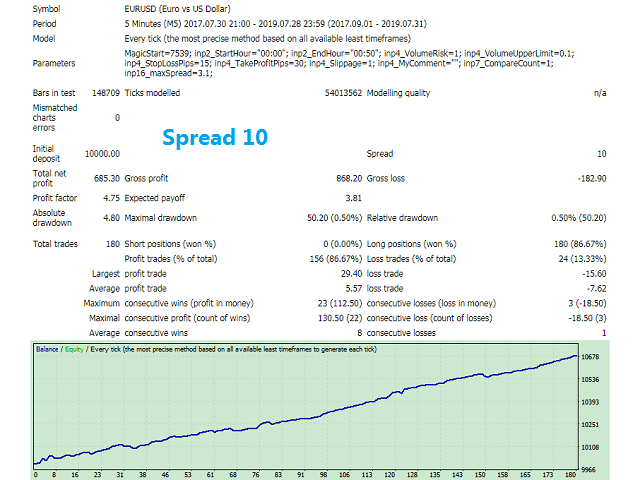Select Average loss trade value -7.62
Image resolution: width=640 pixels, height=480 pixels.
(596, 289)
